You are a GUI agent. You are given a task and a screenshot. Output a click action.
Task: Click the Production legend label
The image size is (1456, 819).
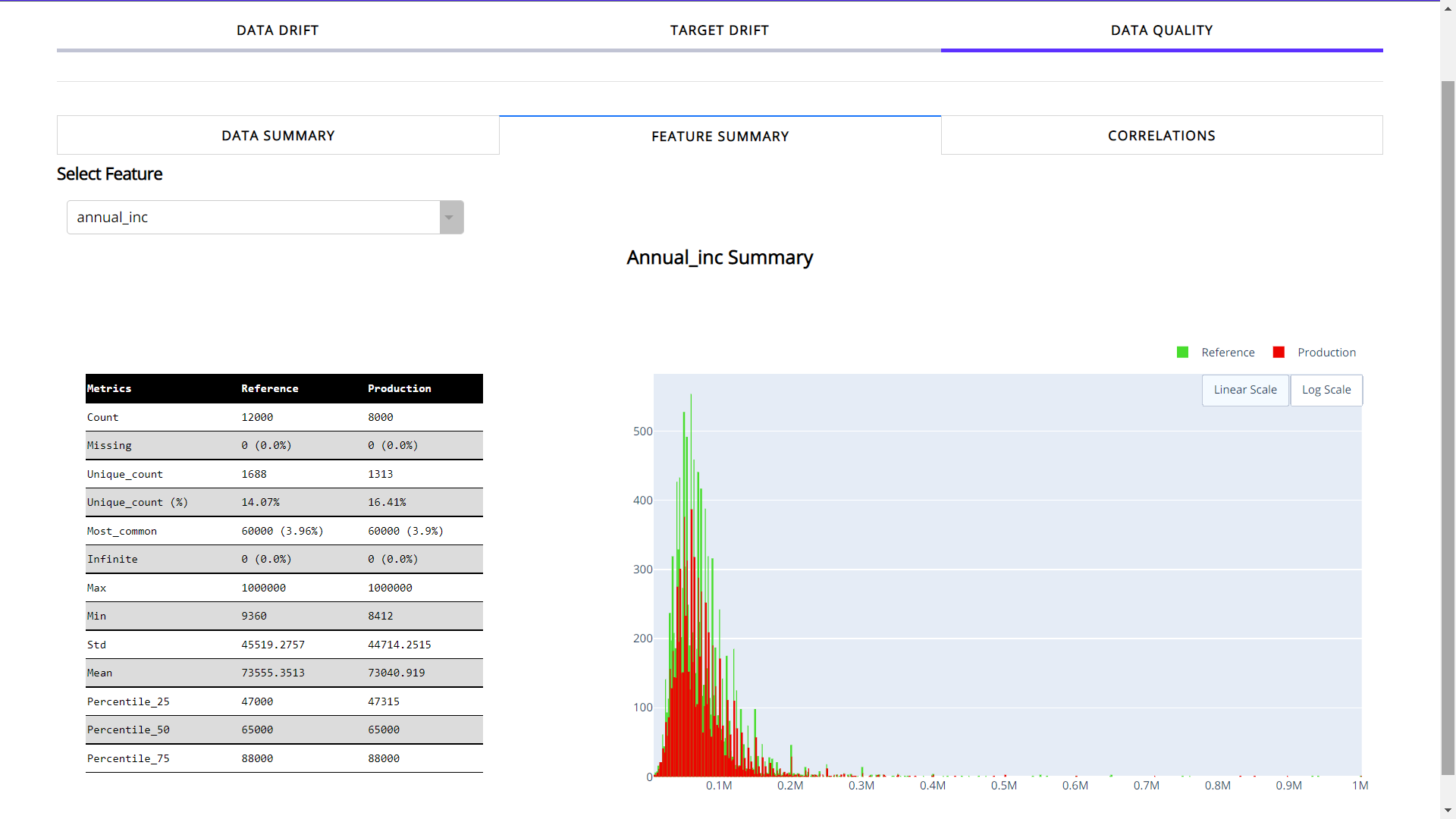tap(1326, 353)
